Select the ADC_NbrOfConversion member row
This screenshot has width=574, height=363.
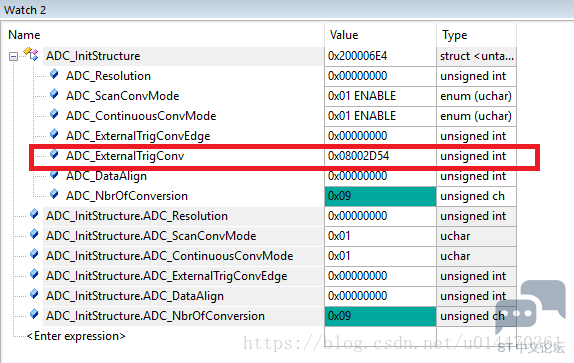[x=127, y=196]
